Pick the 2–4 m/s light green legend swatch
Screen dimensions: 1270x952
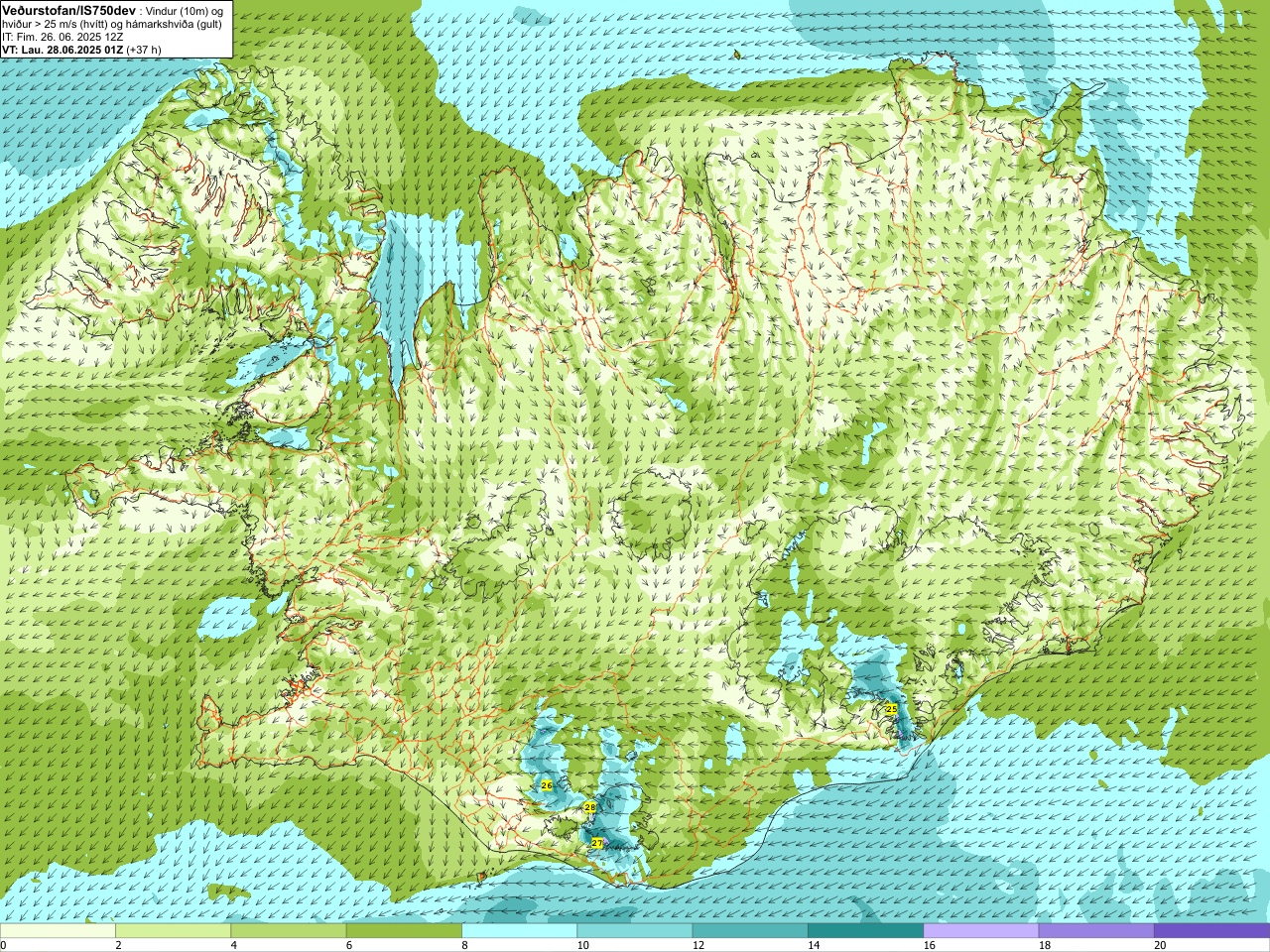click(173, 931)
